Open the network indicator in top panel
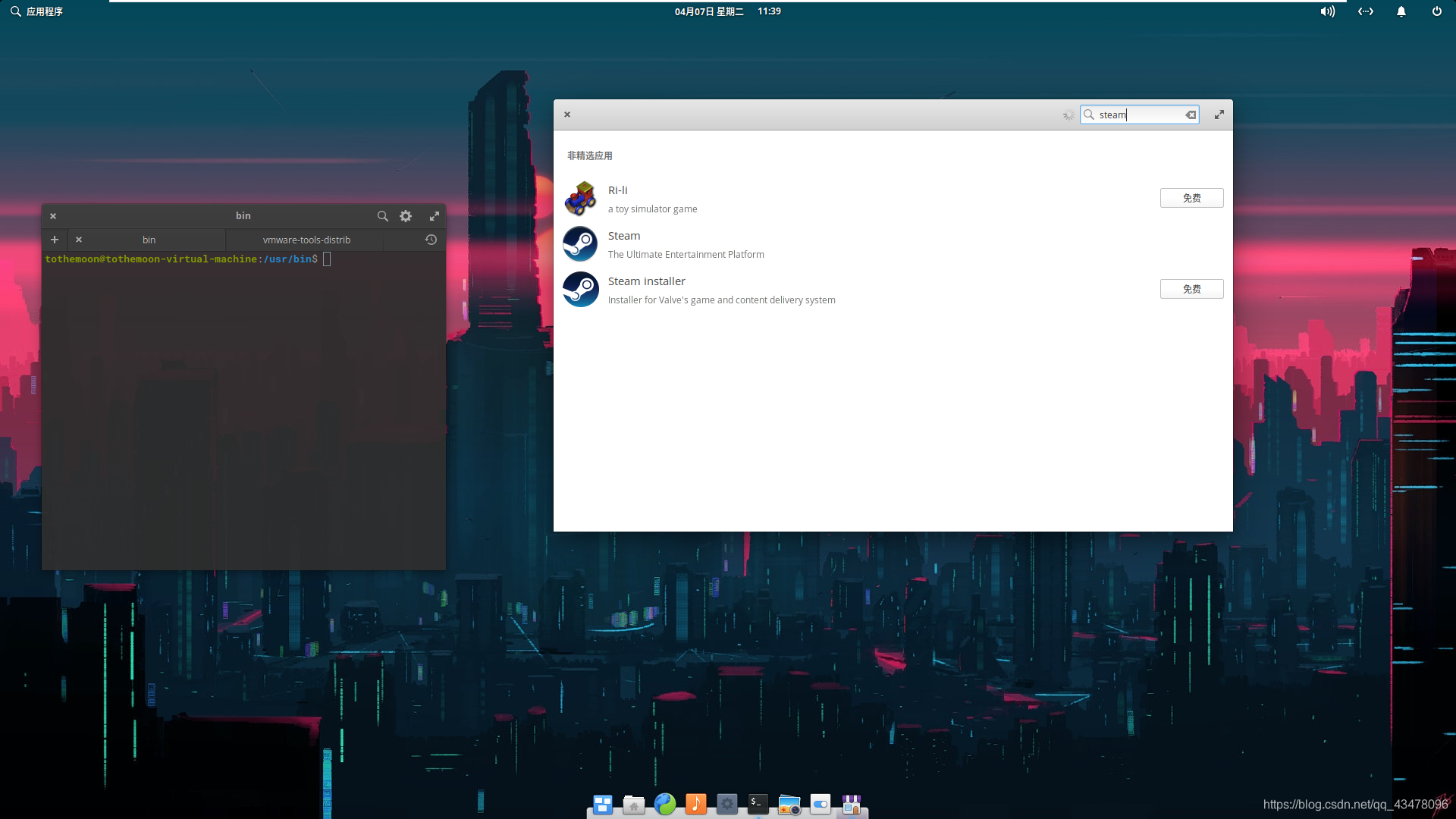The width and height of the screenshot is (1456, 819). (x=1366, y=11)
